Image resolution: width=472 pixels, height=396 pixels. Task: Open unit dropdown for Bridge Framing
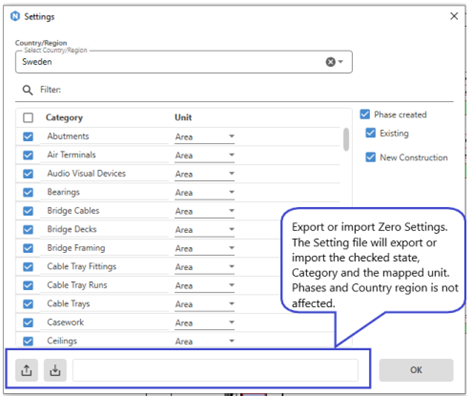tap(232, 248)
